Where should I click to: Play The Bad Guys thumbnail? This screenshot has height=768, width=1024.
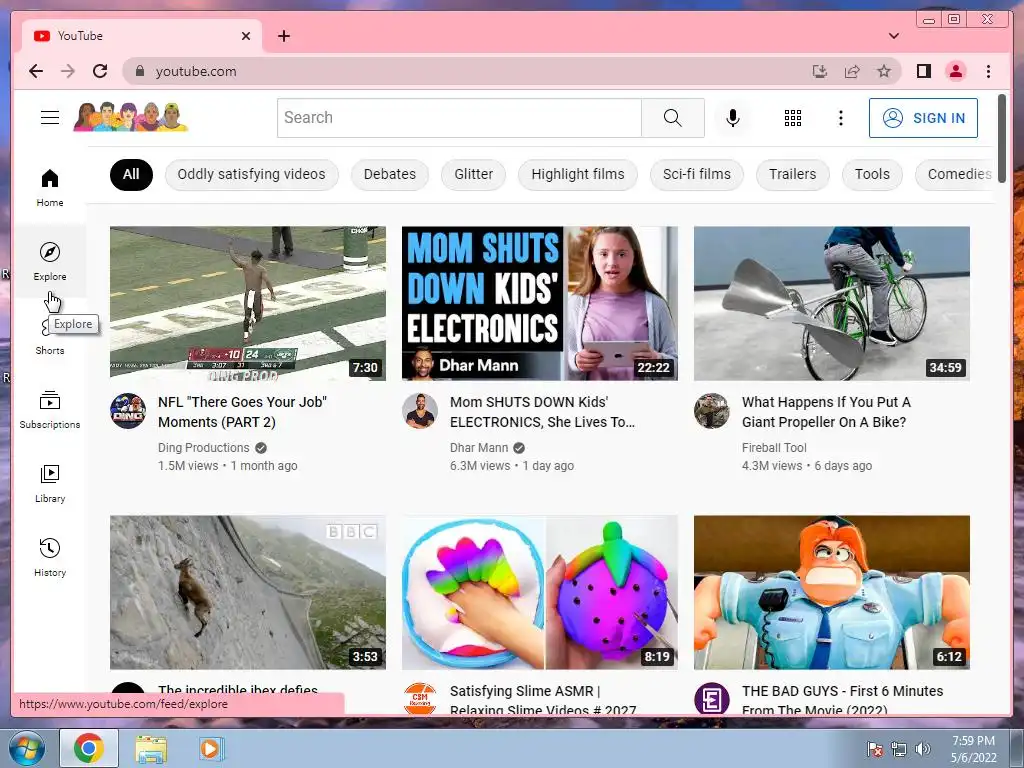click(831, 592)
